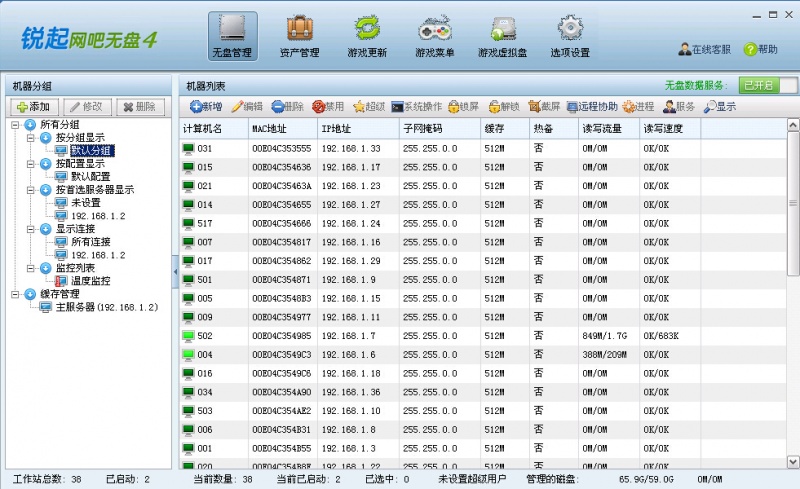Collapse the 缓存管理 tree node
Screen dimensions: 800x489
click(x=16, y=294)
